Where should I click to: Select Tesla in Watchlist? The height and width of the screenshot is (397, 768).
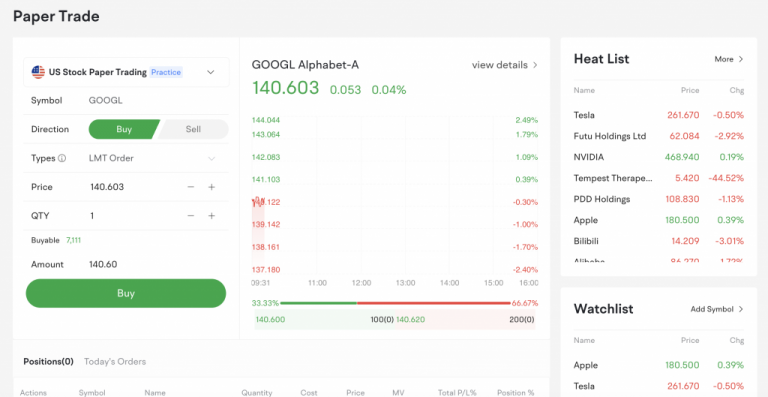(x=659, y=386)
